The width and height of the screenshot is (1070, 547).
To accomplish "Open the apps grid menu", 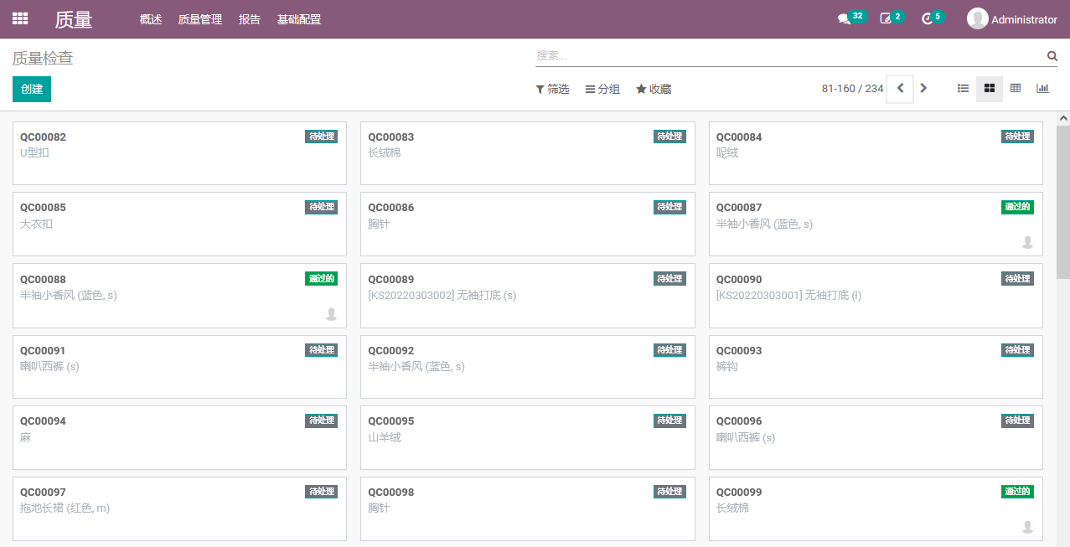I will [x=20, y=18].
